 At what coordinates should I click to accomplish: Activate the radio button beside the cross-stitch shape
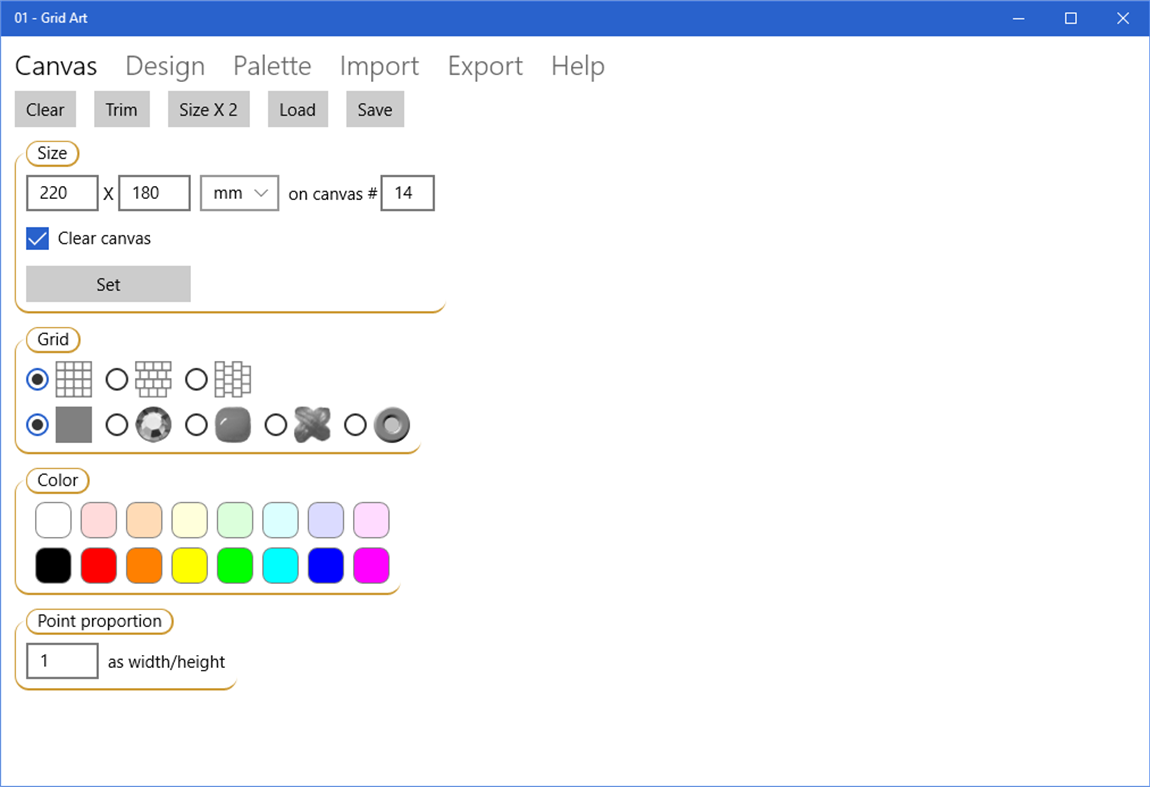[276, 424]
